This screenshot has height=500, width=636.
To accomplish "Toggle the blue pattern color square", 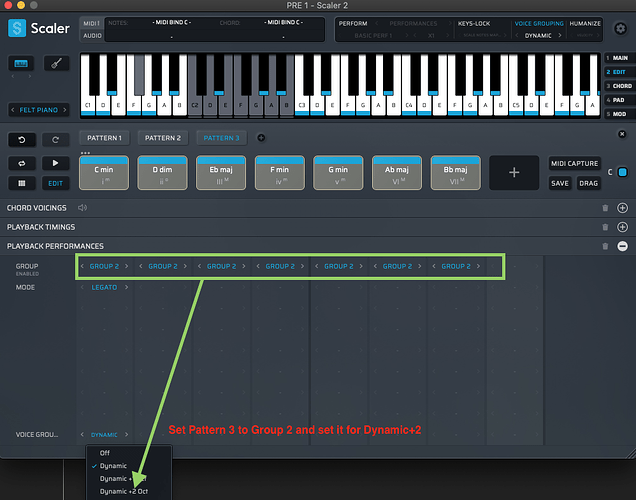I will pos(622,172).
